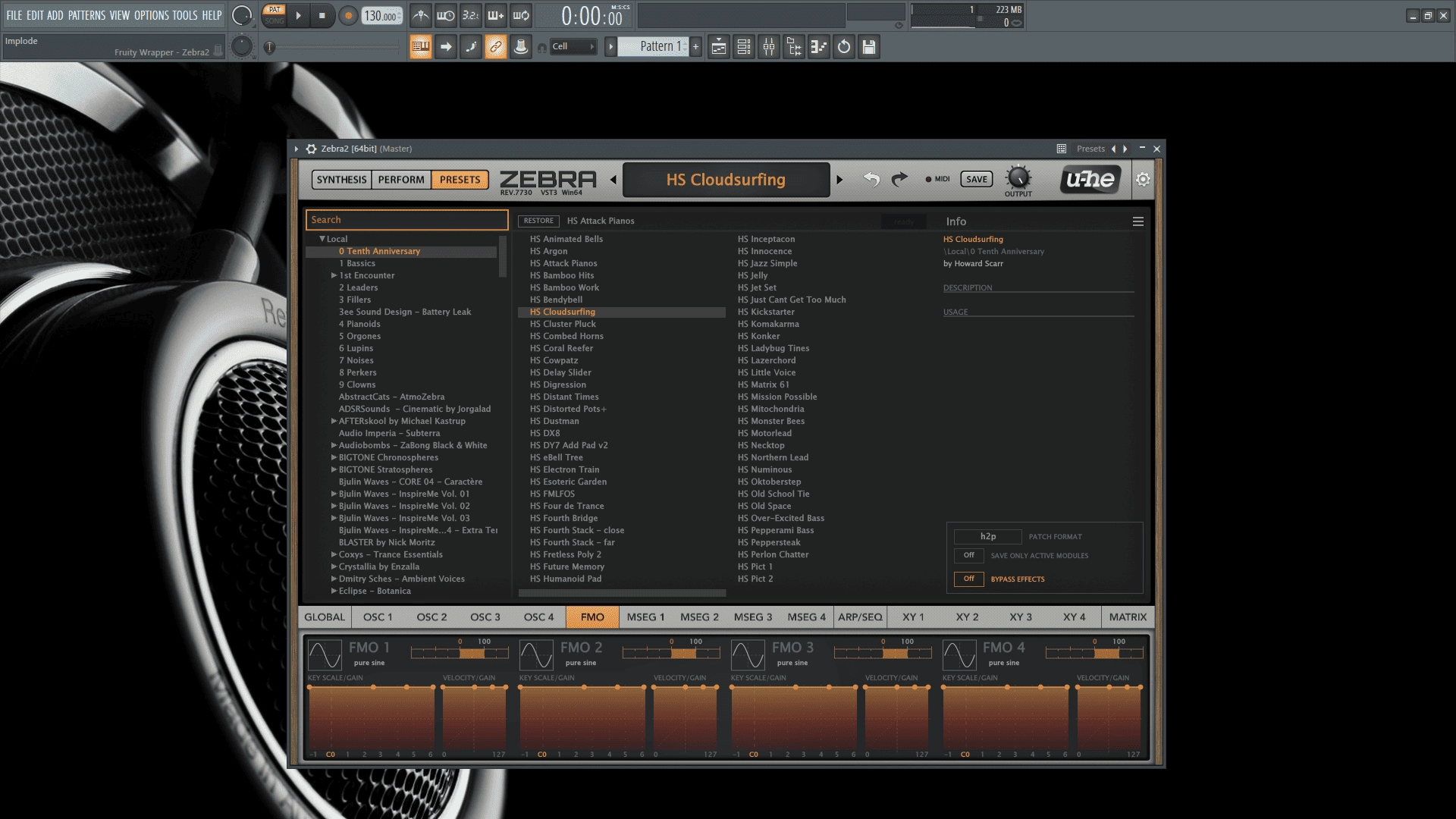Toggle the step editing mode icon
1456x819 pixels.
tap(471, 47)
